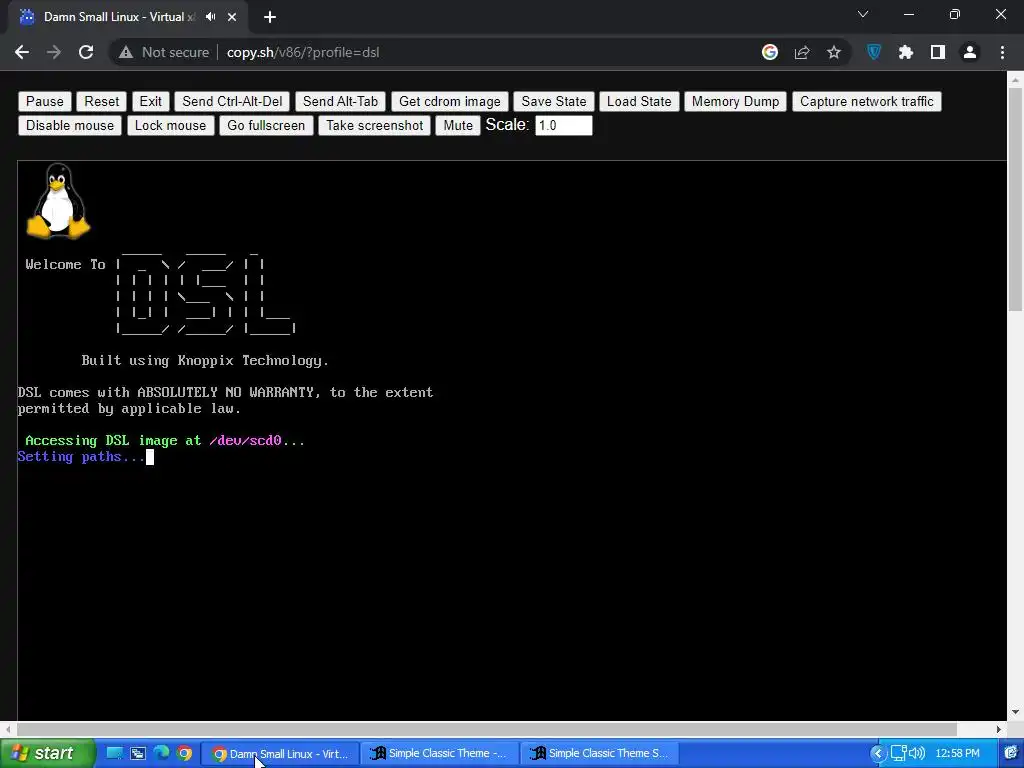Toggle the browser side panel icon
This screenshot has width=1024, height=768.
pos(938,52)
